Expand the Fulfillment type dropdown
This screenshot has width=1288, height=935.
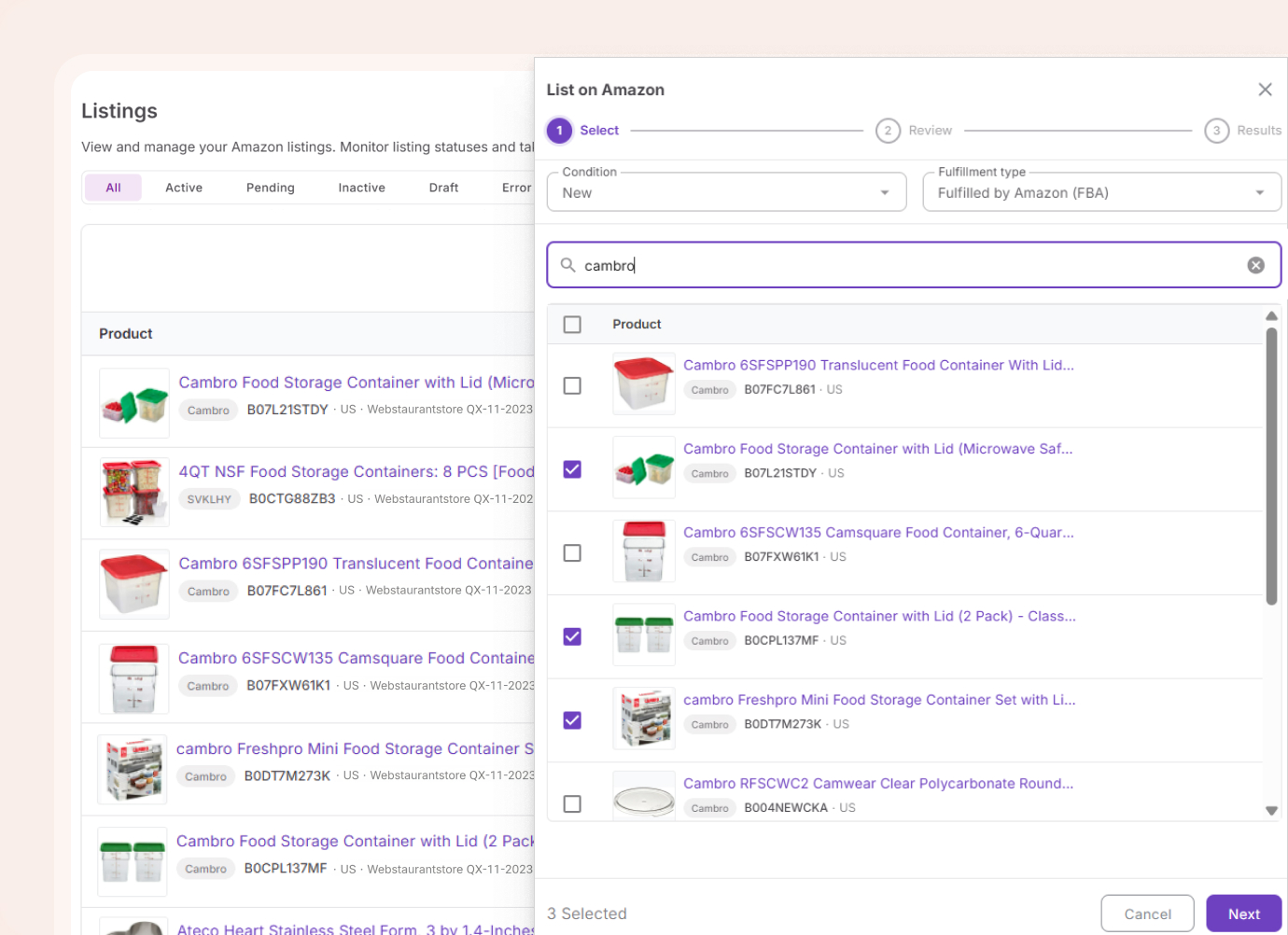[x=1100, y=192]
